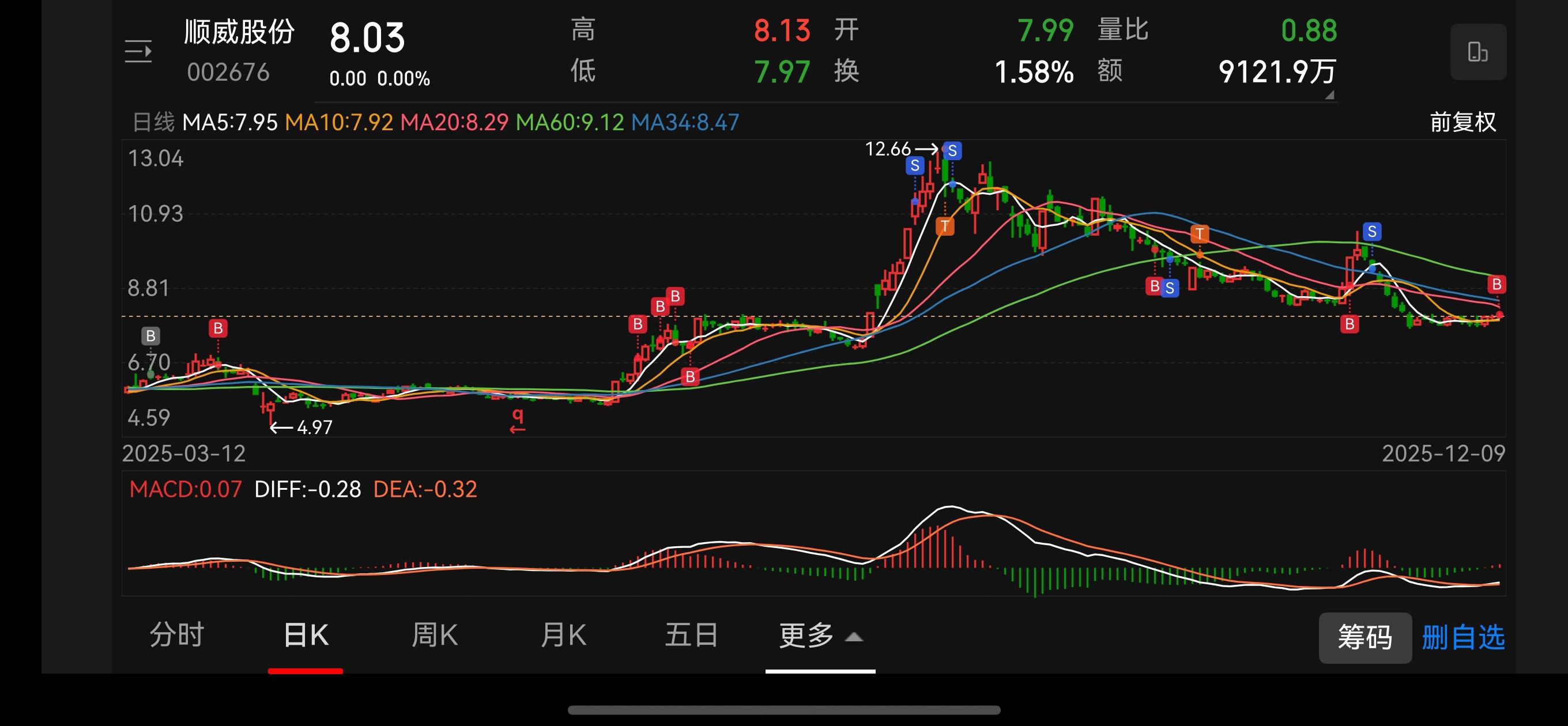Tap the rightmost red B buy marker
1568x726 pixels.
click(1496, 284)
